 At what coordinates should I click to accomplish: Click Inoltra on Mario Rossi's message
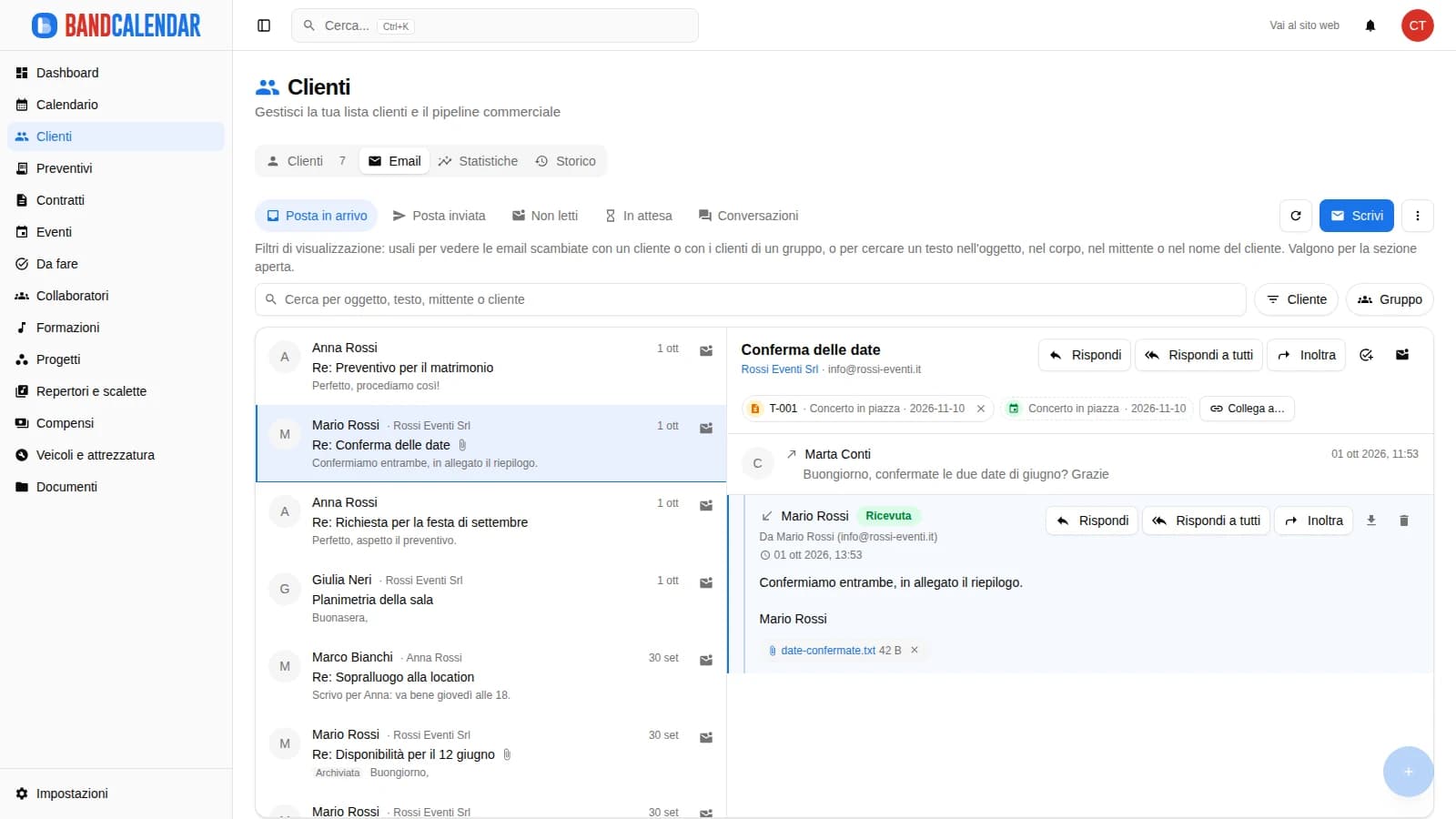[1314, 521]
